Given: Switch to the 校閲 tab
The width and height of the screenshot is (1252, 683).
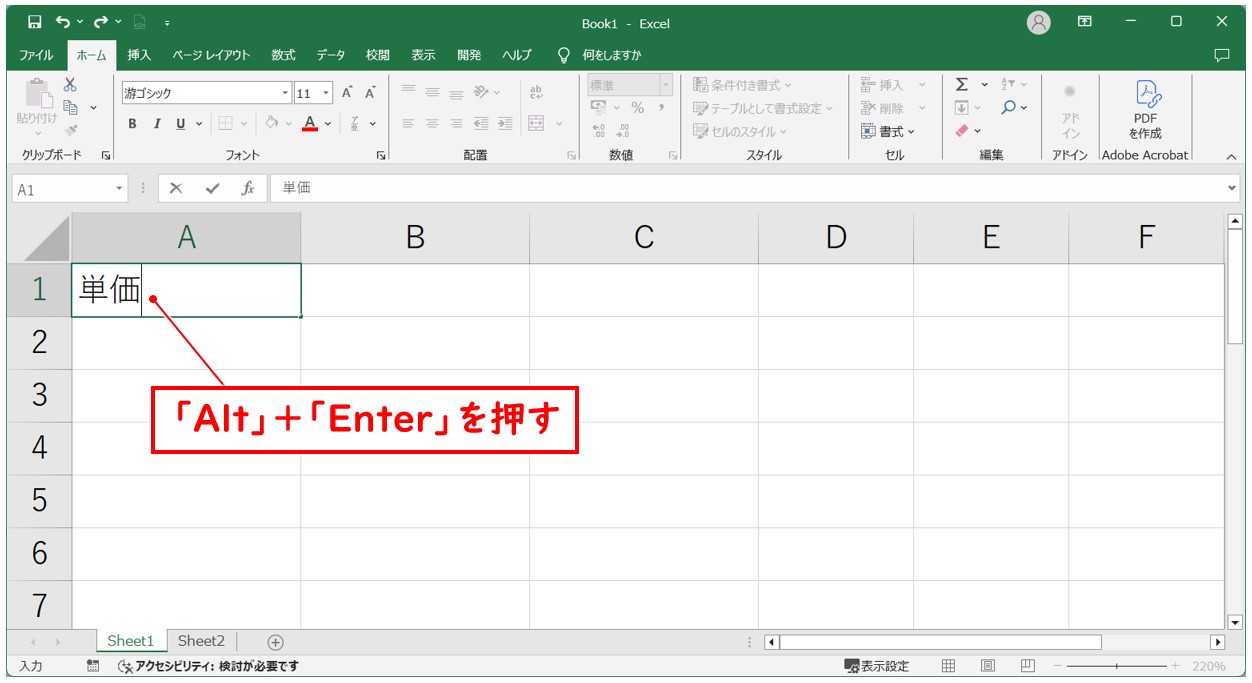Looking at the screenshot, I should pos(377,55).
